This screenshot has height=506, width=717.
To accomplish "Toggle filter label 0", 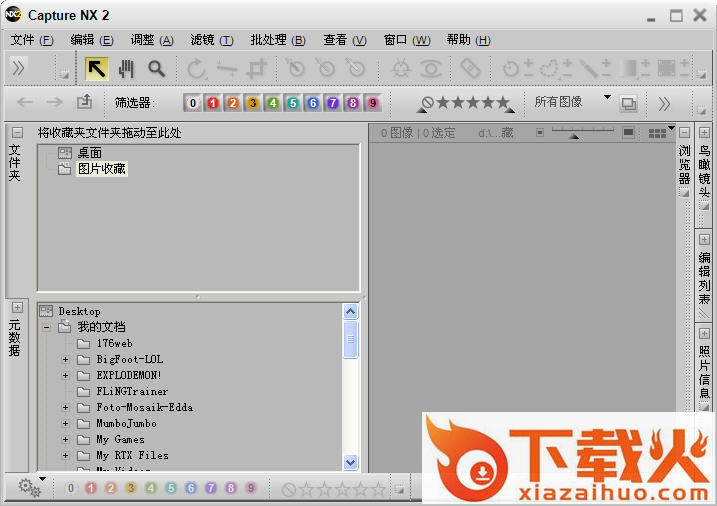I will (x=193, y=103).
